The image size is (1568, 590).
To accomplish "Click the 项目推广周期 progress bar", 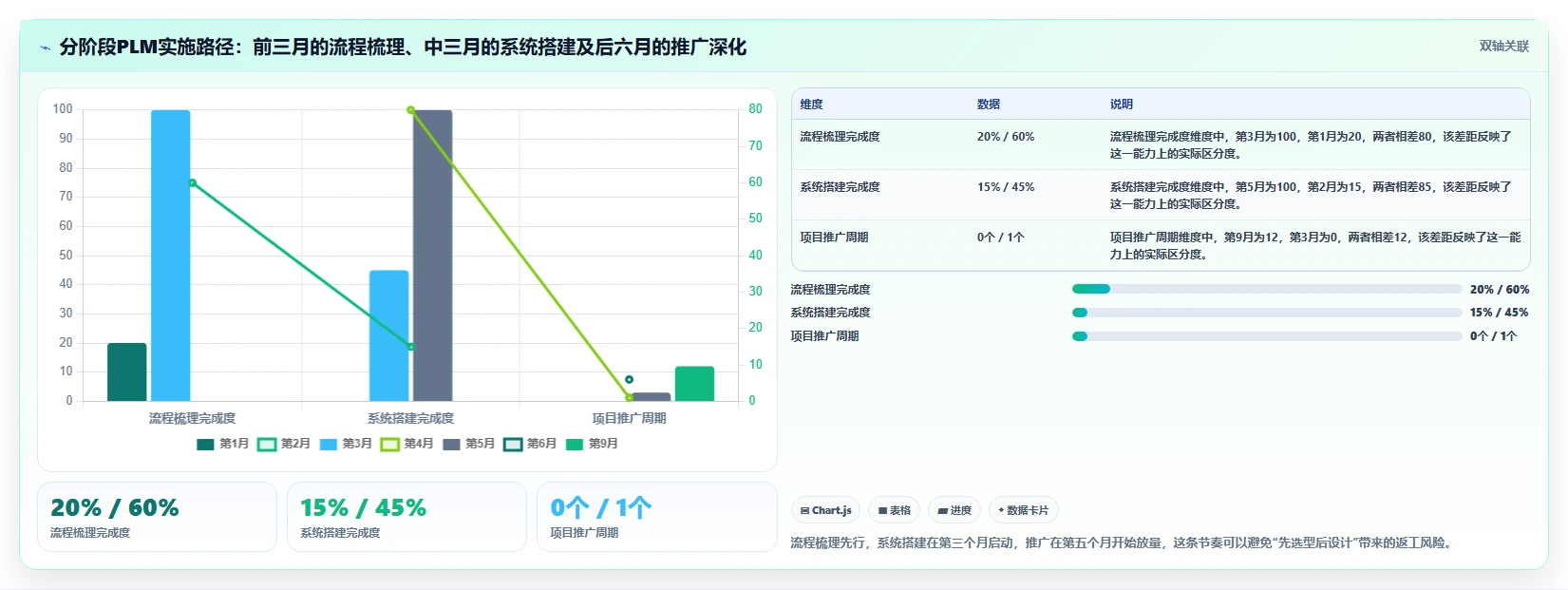I will click(x=1267, y=336).
